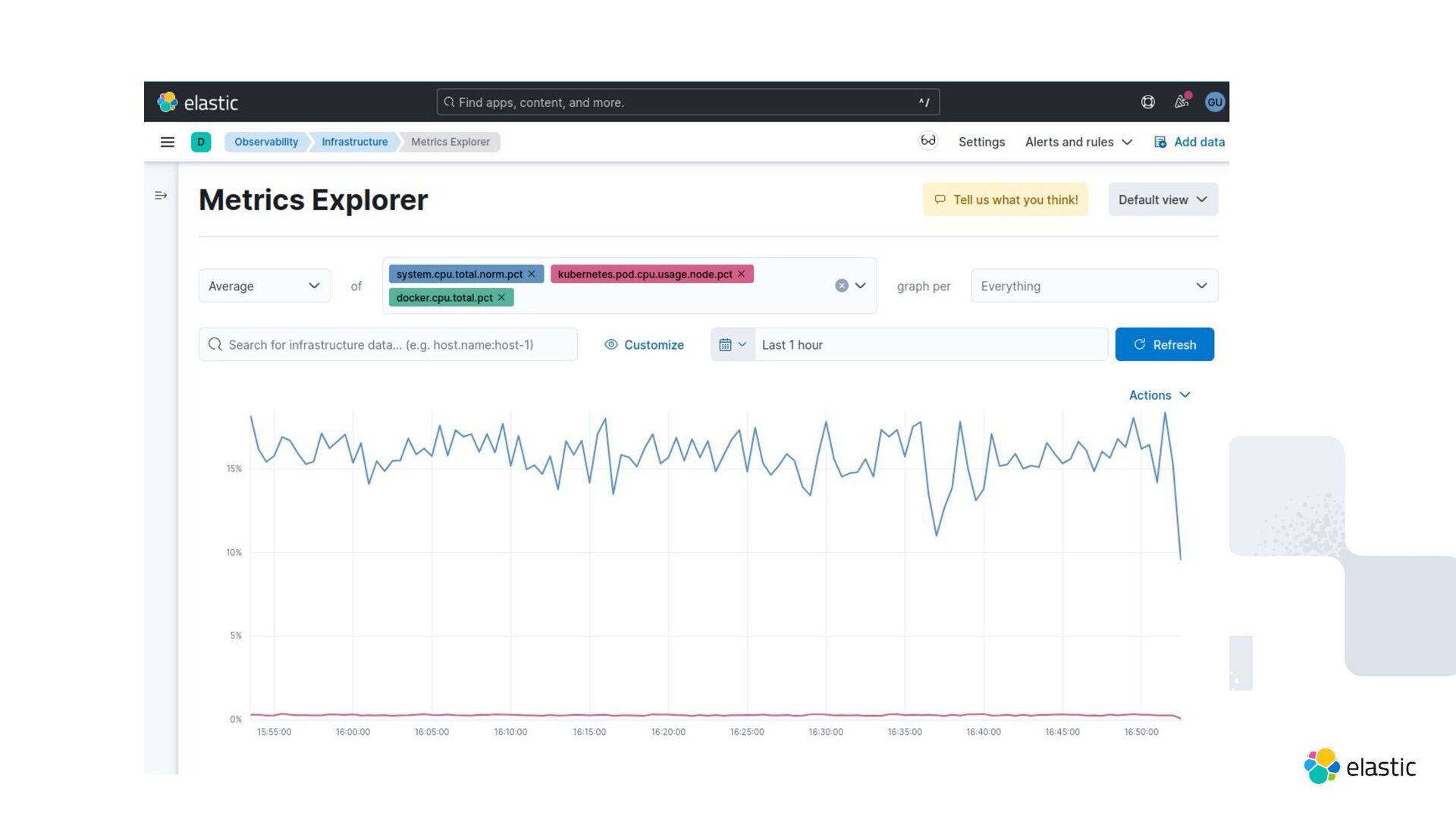Click the Metrics Explorer page title
The image size is (1456, 819).
[313, 199]
